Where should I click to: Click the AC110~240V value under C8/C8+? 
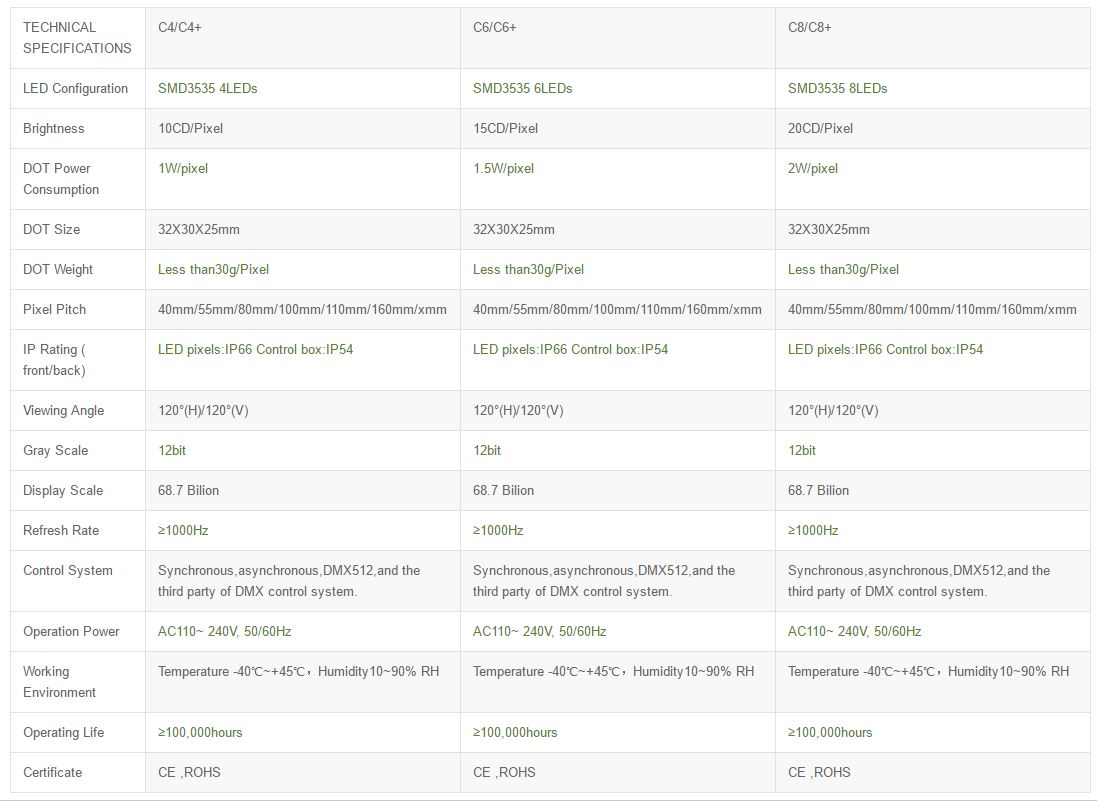855,631
